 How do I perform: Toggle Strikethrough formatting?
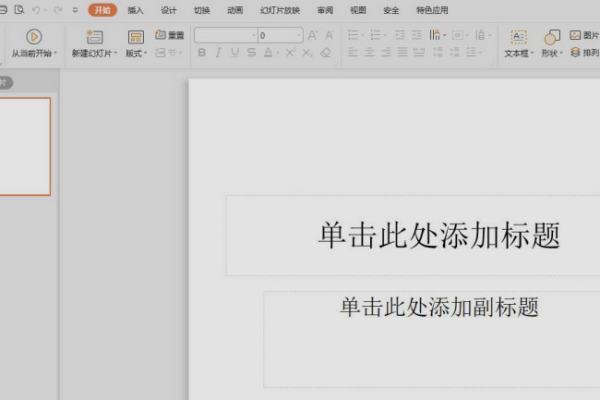coord(251,53)
